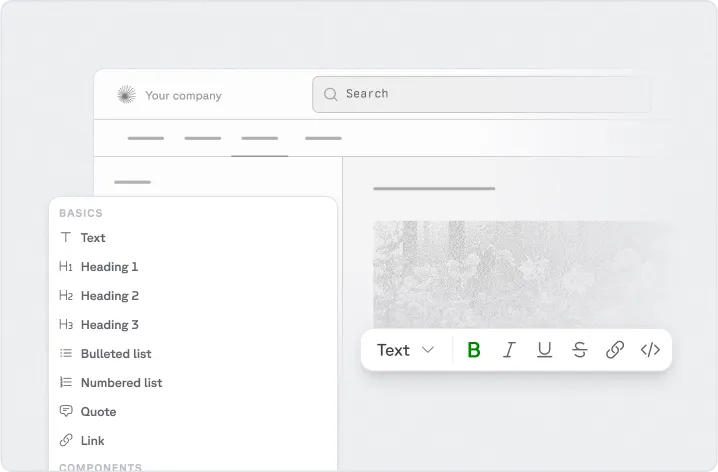Screen dimensions: 718x472
Task: Insert a Numbered list block
Action: [193, 383]
